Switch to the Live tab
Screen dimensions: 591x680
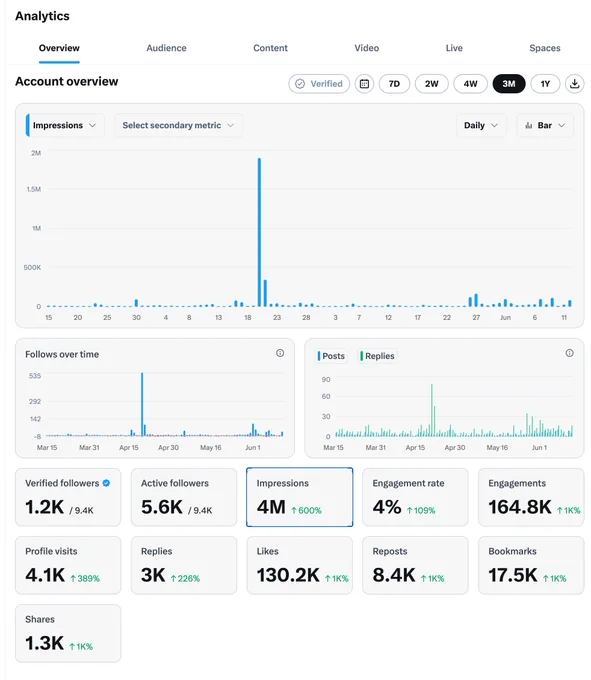[454, 48]
